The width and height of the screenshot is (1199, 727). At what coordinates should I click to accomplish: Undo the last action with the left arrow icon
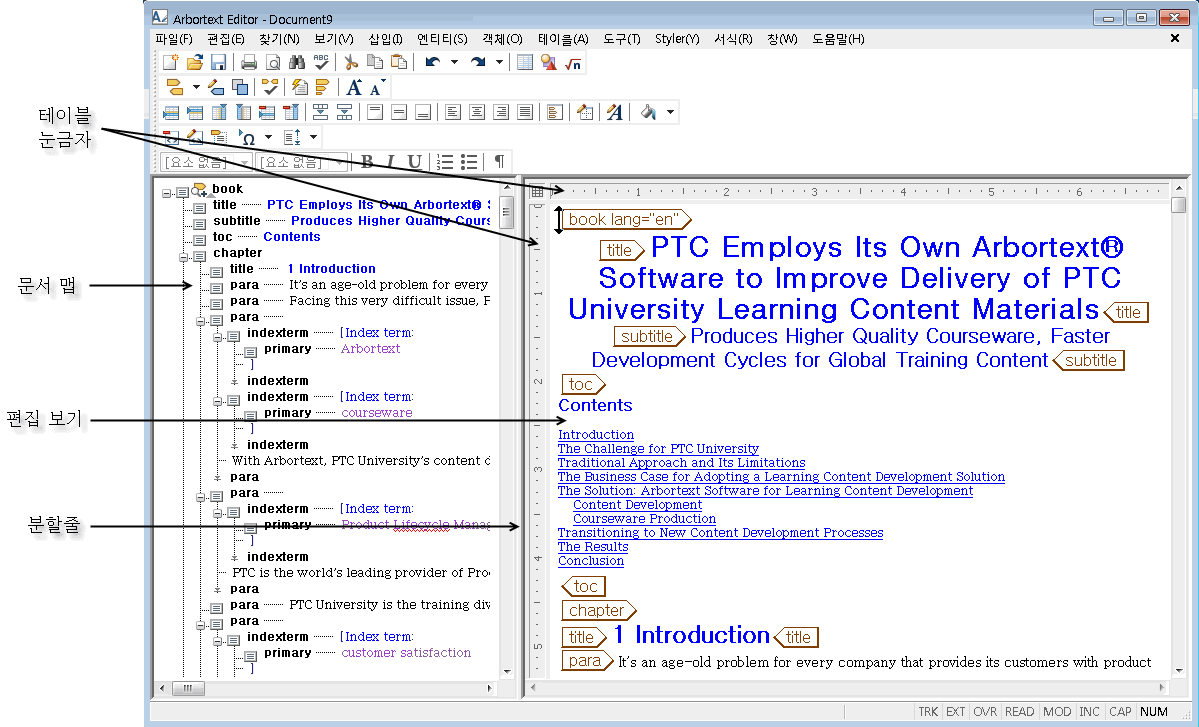point(433,63)
